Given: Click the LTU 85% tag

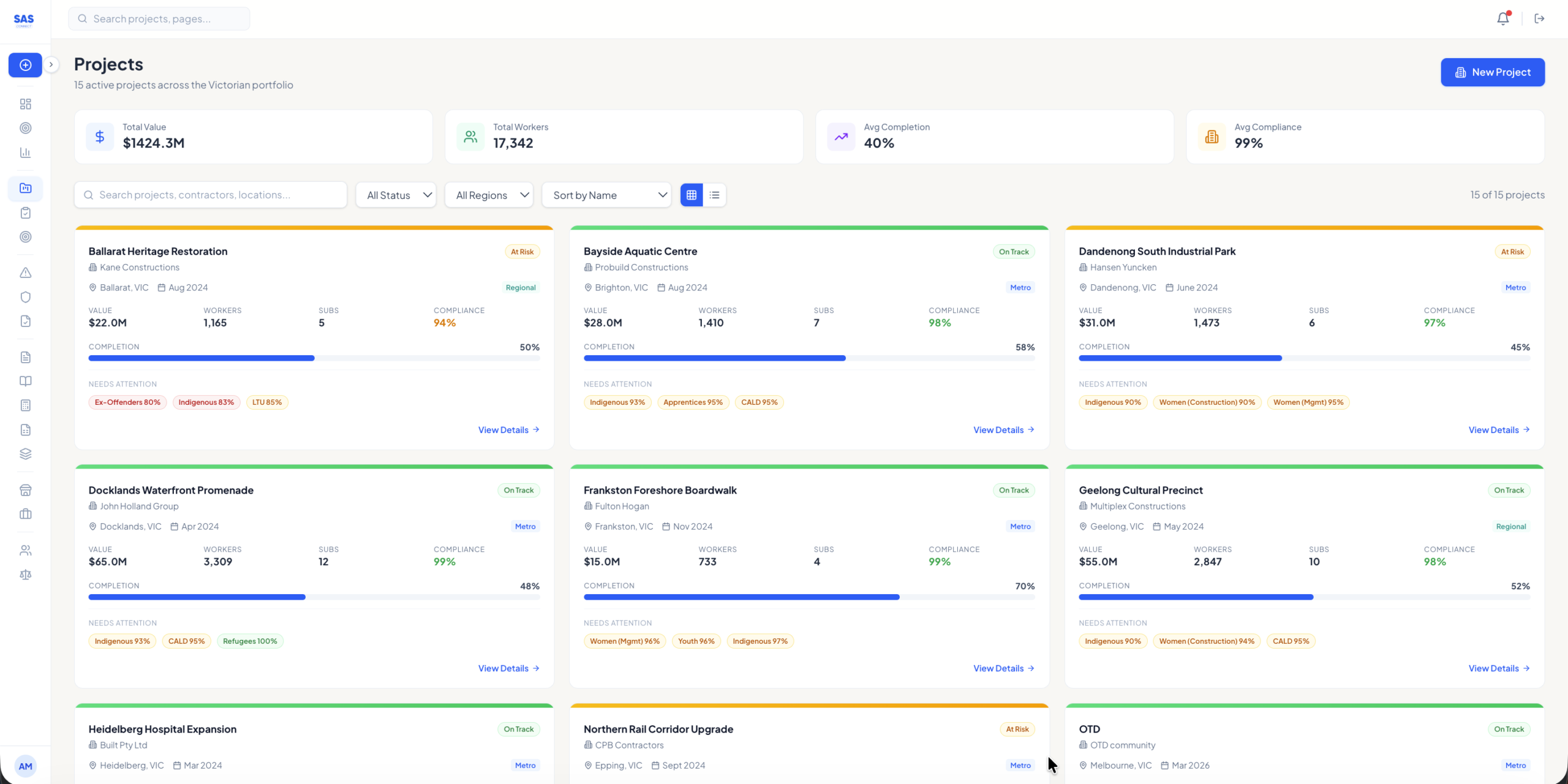Looking at the screenshot, I should point(267,402).
